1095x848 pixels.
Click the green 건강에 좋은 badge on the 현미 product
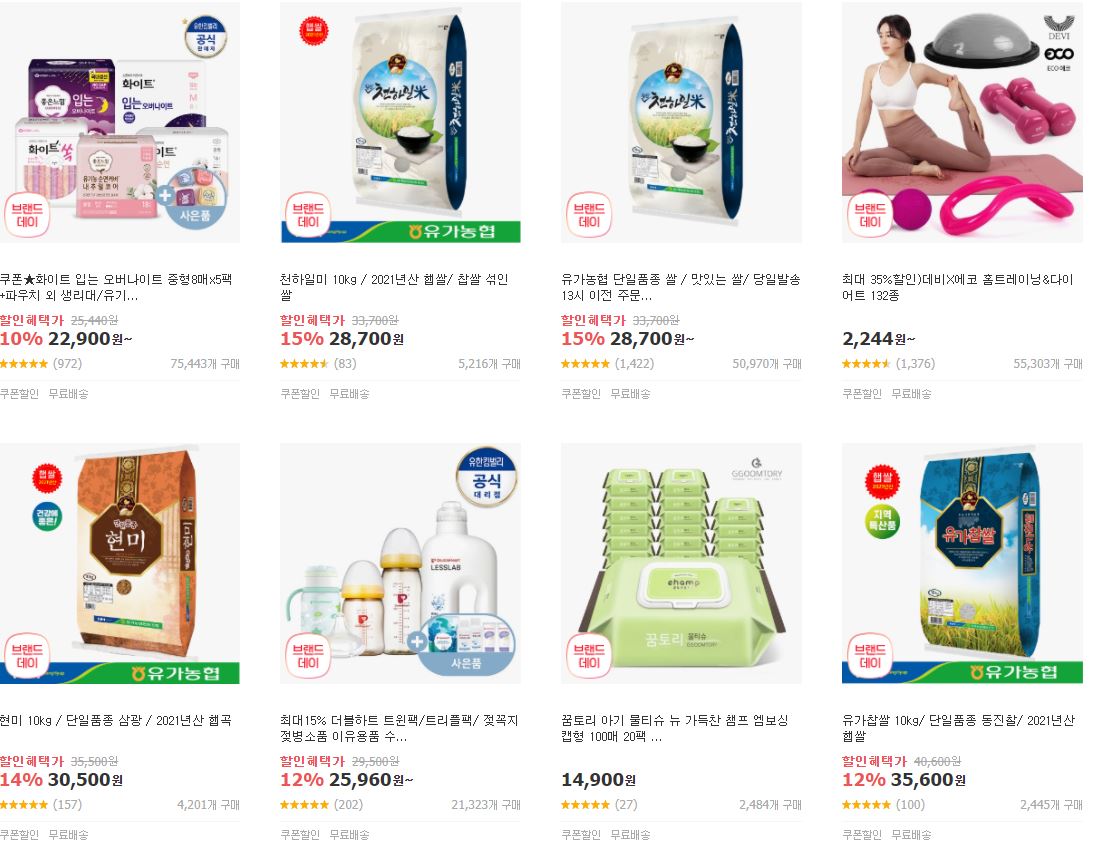pyautogui.click(x=47, y=517)
